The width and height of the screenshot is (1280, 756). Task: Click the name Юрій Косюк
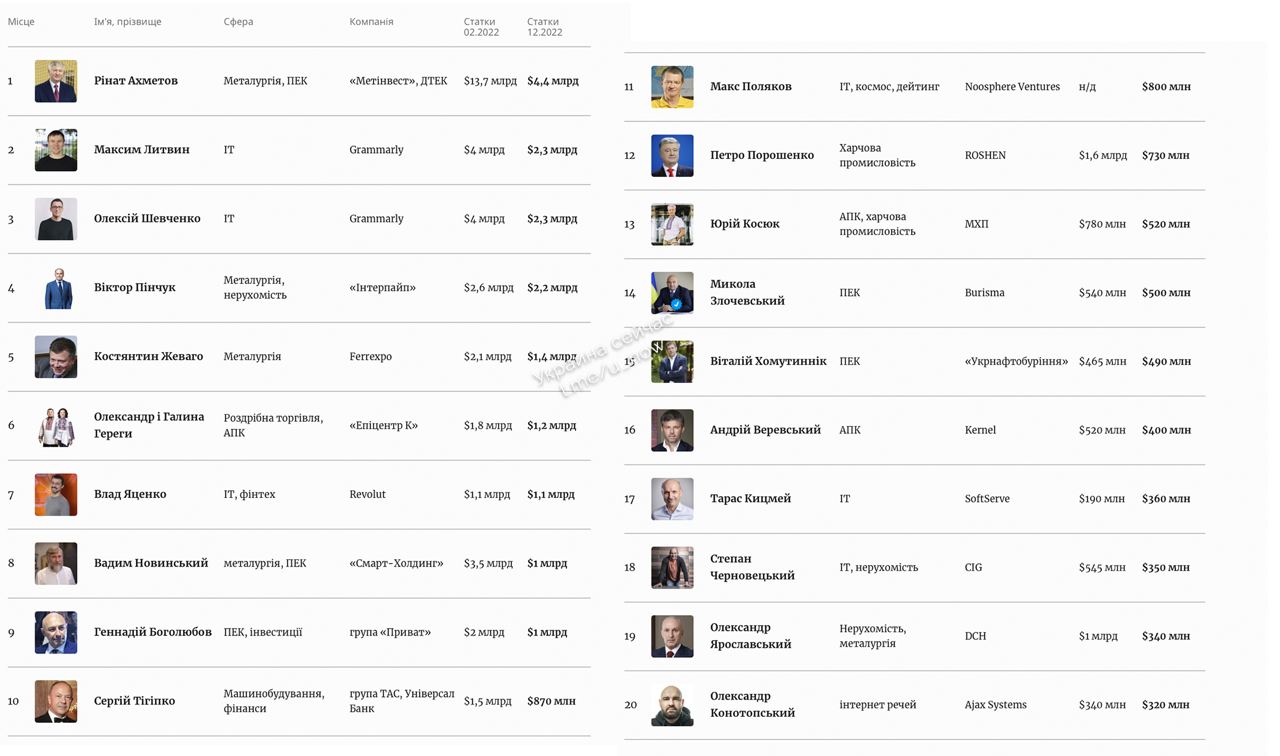[x=745, y=224]
